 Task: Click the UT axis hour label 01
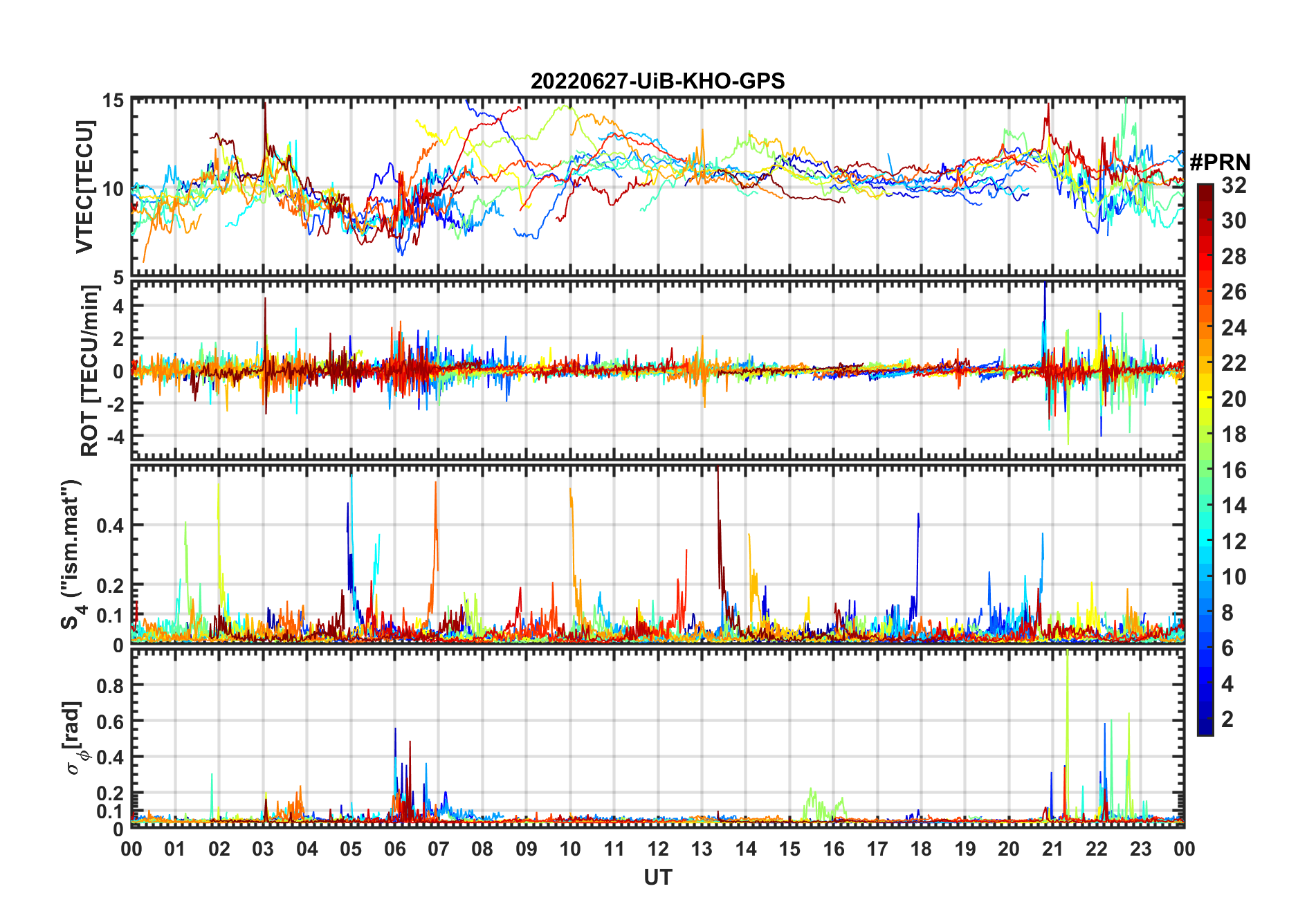pos(175,849)
